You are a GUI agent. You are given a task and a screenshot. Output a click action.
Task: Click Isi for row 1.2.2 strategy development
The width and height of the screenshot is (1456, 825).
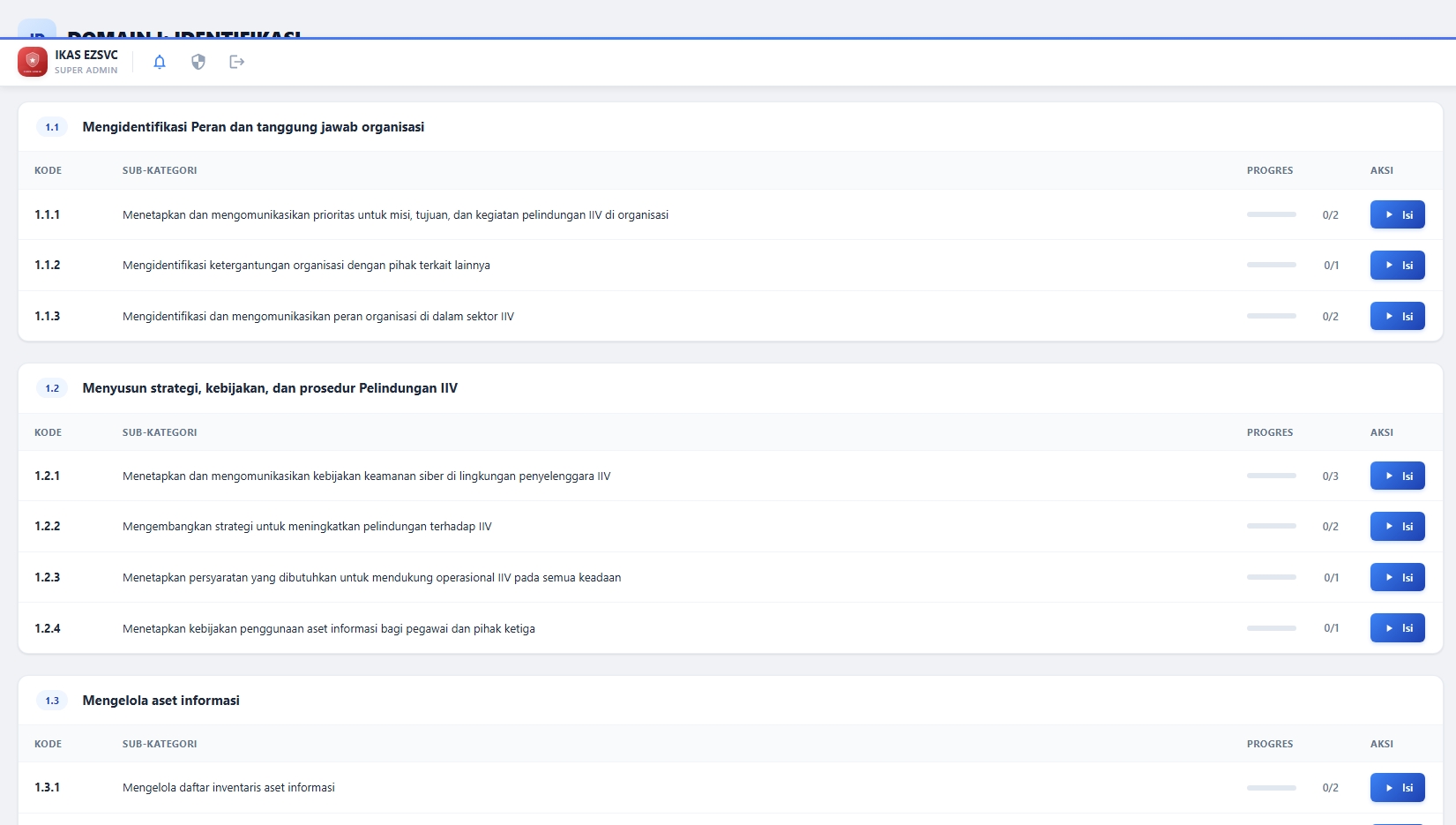click(1397, 526)
